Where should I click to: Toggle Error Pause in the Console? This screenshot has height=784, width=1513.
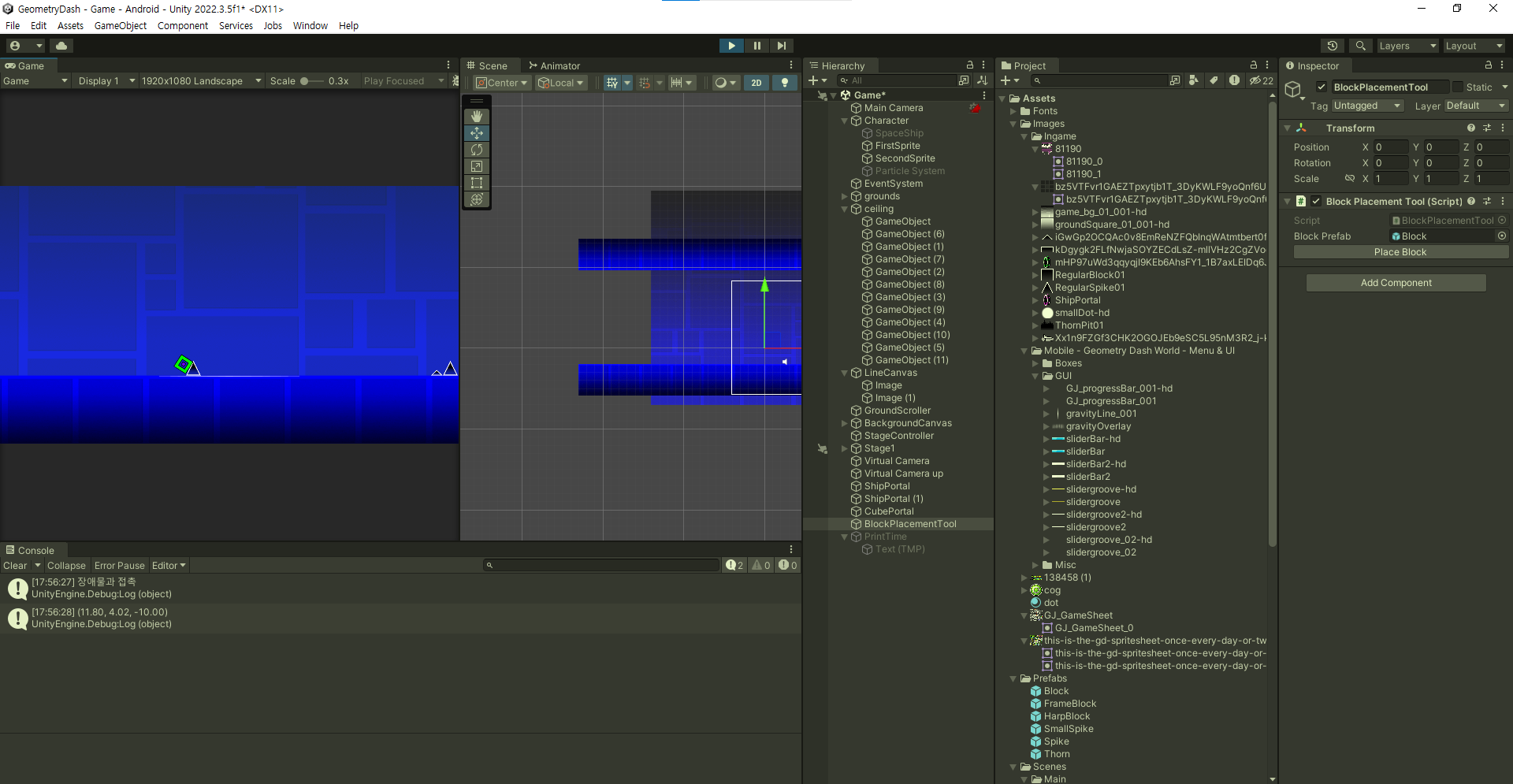[x=120, y=565]
